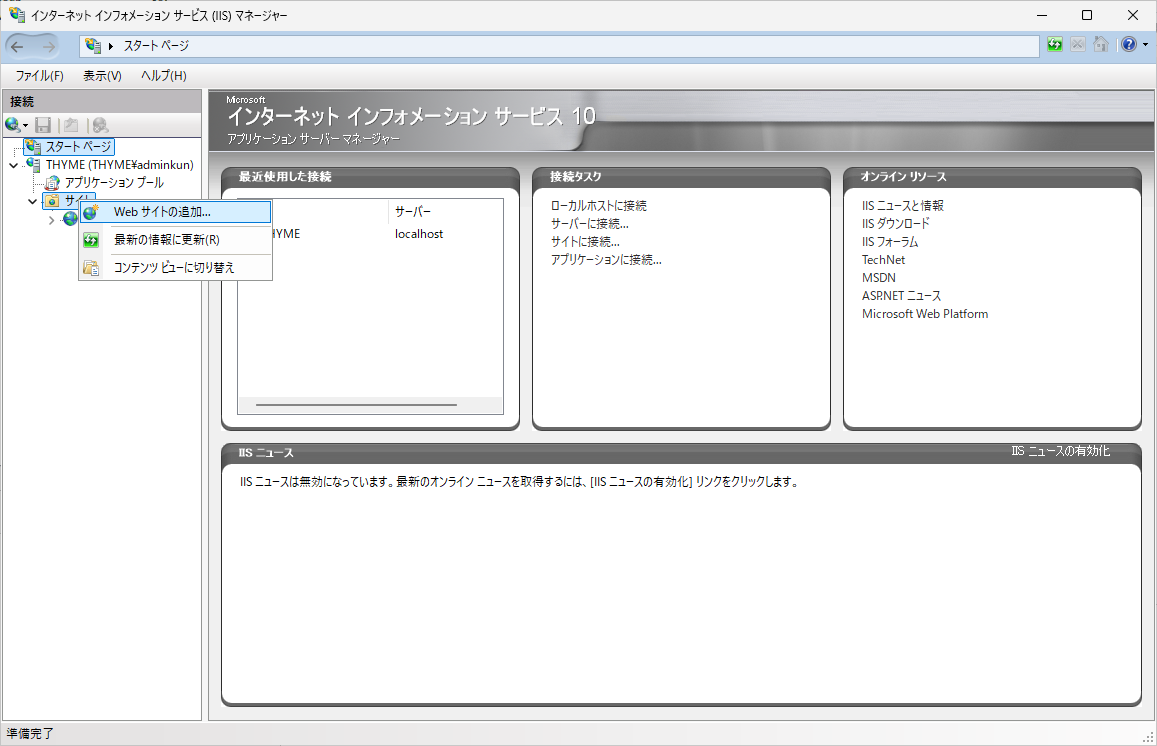Click the サイトに接続... link
Screen dimensions: 1157x746
click(585, 241)
